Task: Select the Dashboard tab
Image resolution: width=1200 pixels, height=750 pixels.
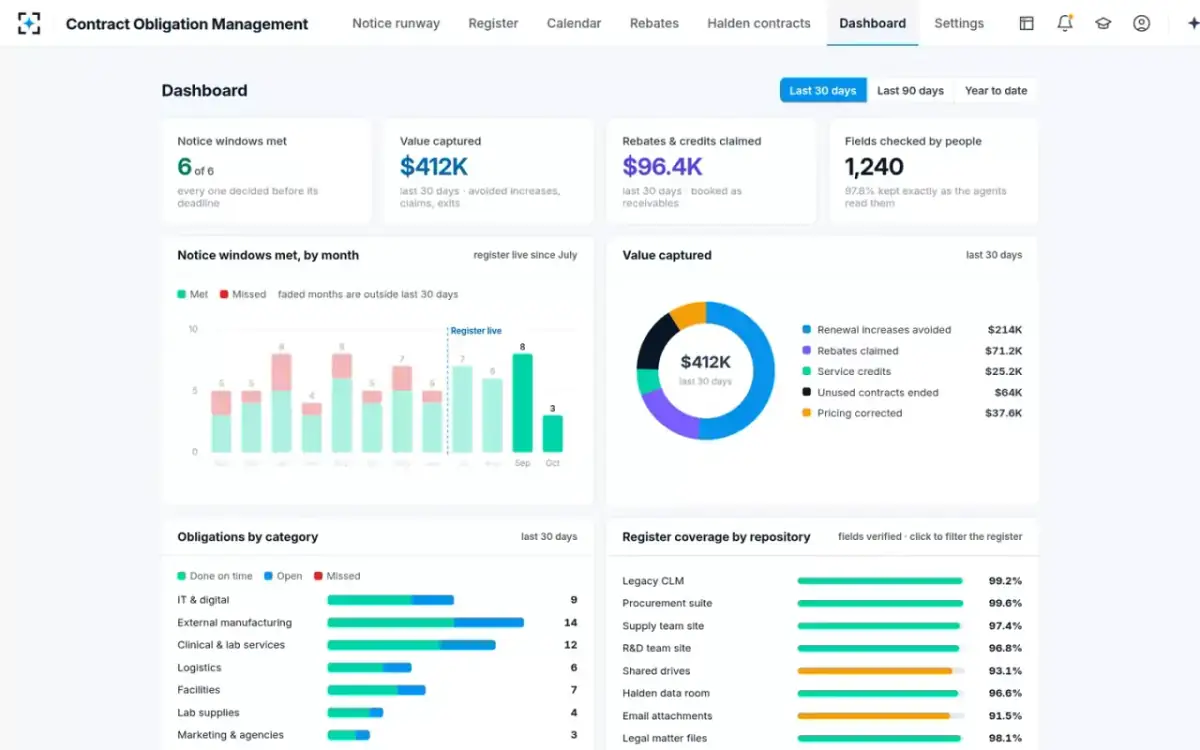Action: pyautogui.click(x=873, y=23)
